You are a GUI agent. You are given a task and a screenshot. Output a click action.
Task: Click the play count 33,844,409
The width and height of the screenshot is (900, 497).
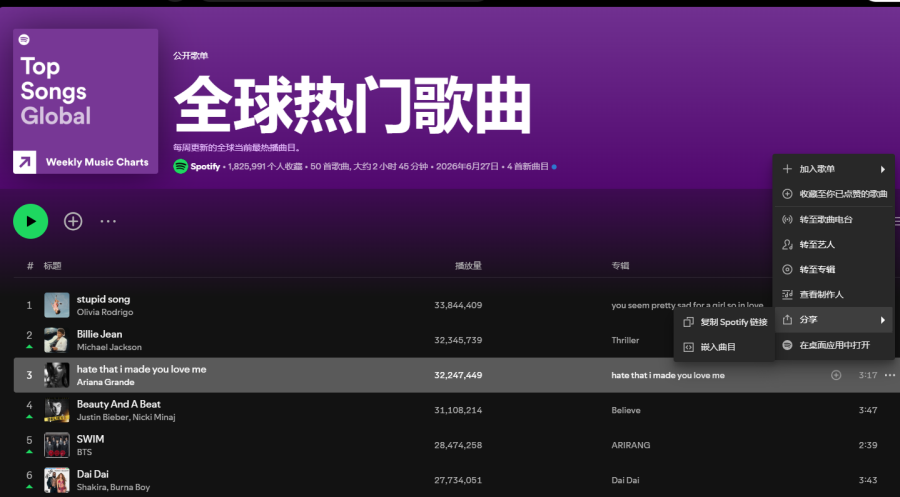(458, 305)
